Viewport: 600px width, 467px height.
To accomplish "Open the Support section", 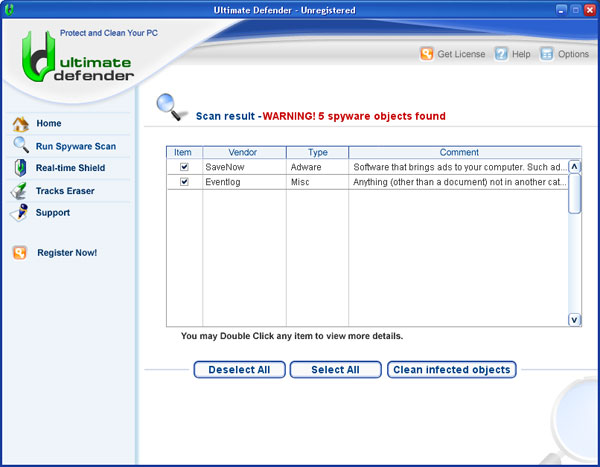I will pos(53,212).
